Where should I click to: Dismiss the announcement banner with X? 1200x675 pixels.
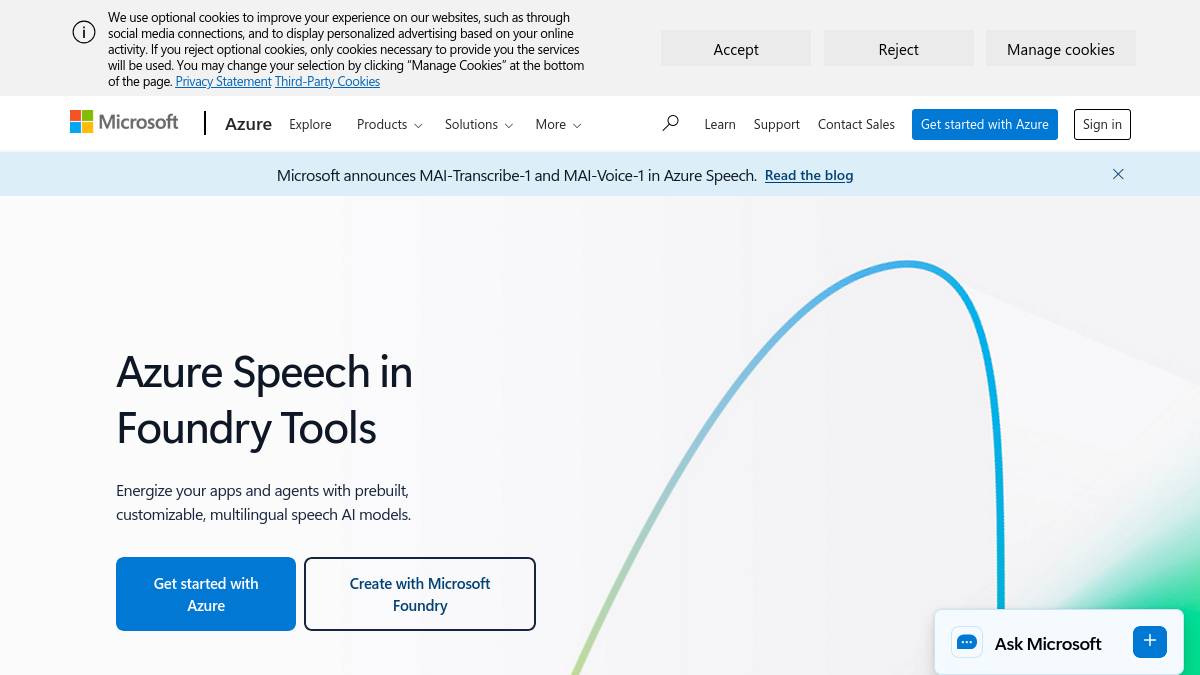1118,174
